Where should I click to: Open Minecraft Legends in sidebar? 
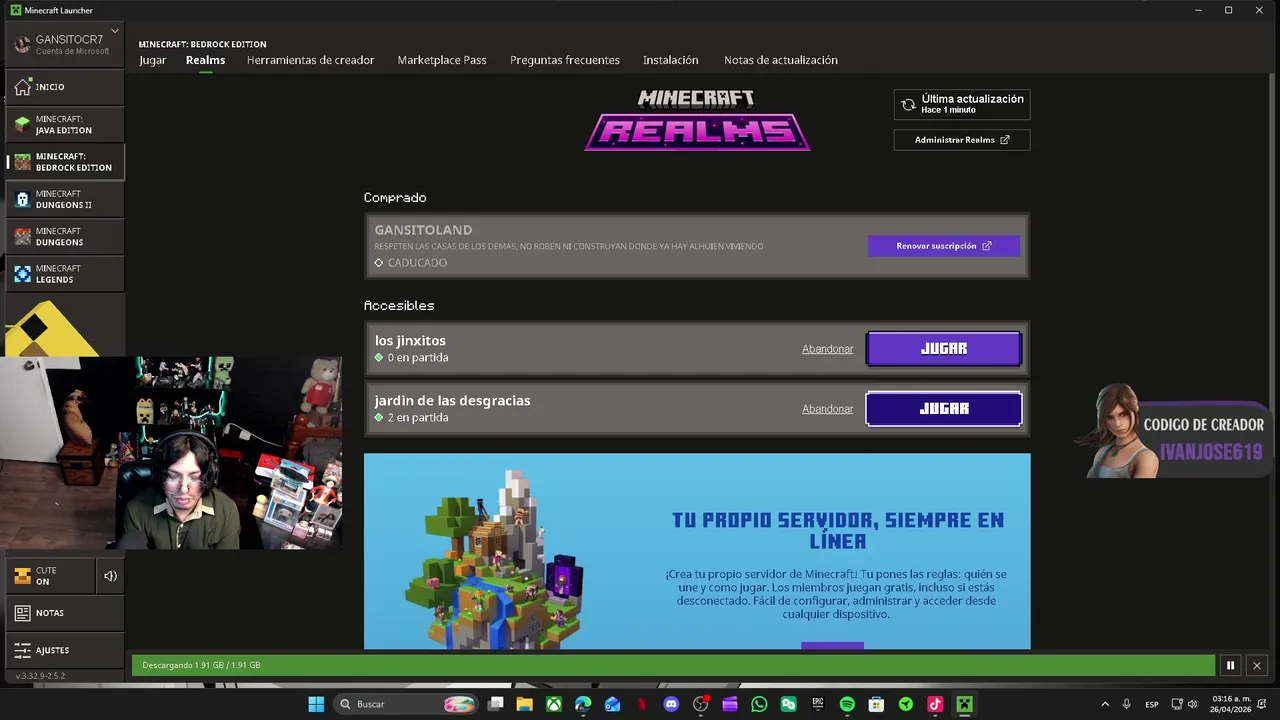click(x=65, y=274)
